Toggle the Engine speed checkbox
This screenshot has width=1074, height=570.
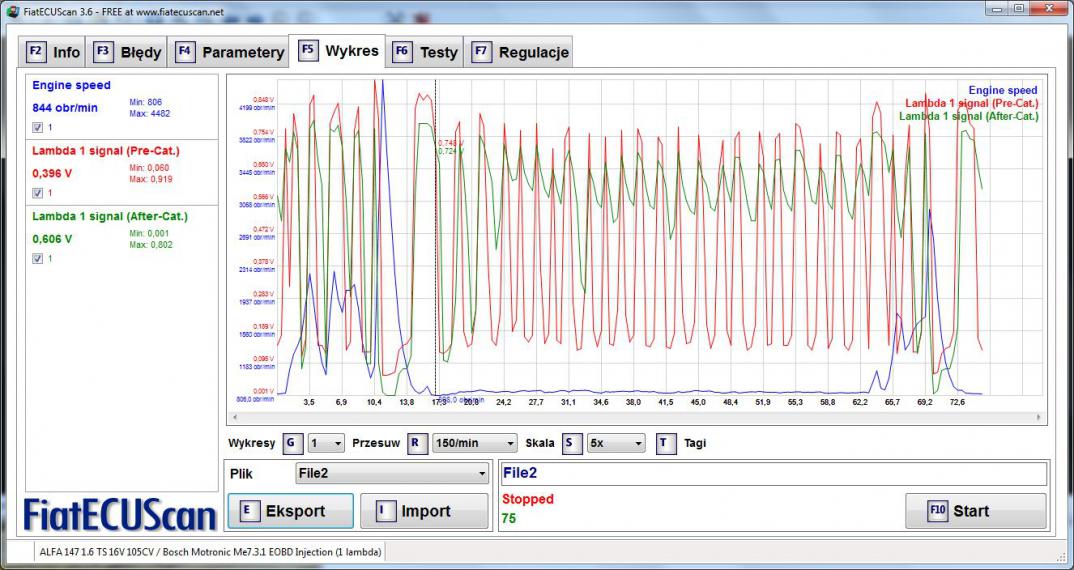(x=38, y=127)
